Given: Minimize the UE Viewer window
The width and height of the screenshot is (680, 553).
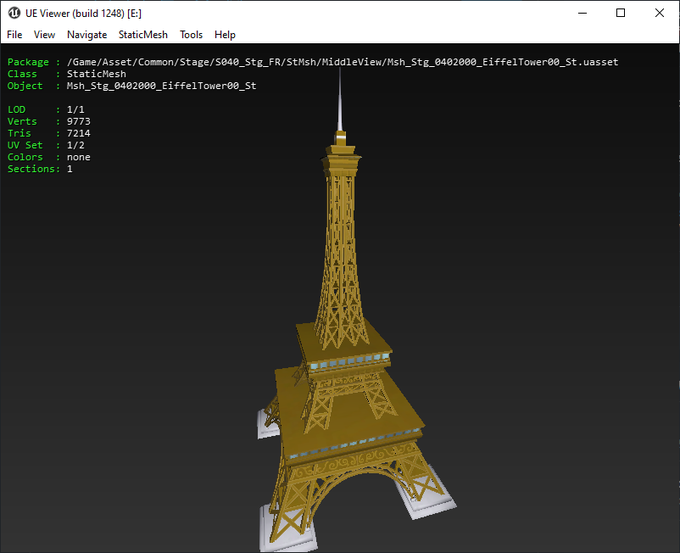Looking at the screenshot, I should click(x=574, y=13).
